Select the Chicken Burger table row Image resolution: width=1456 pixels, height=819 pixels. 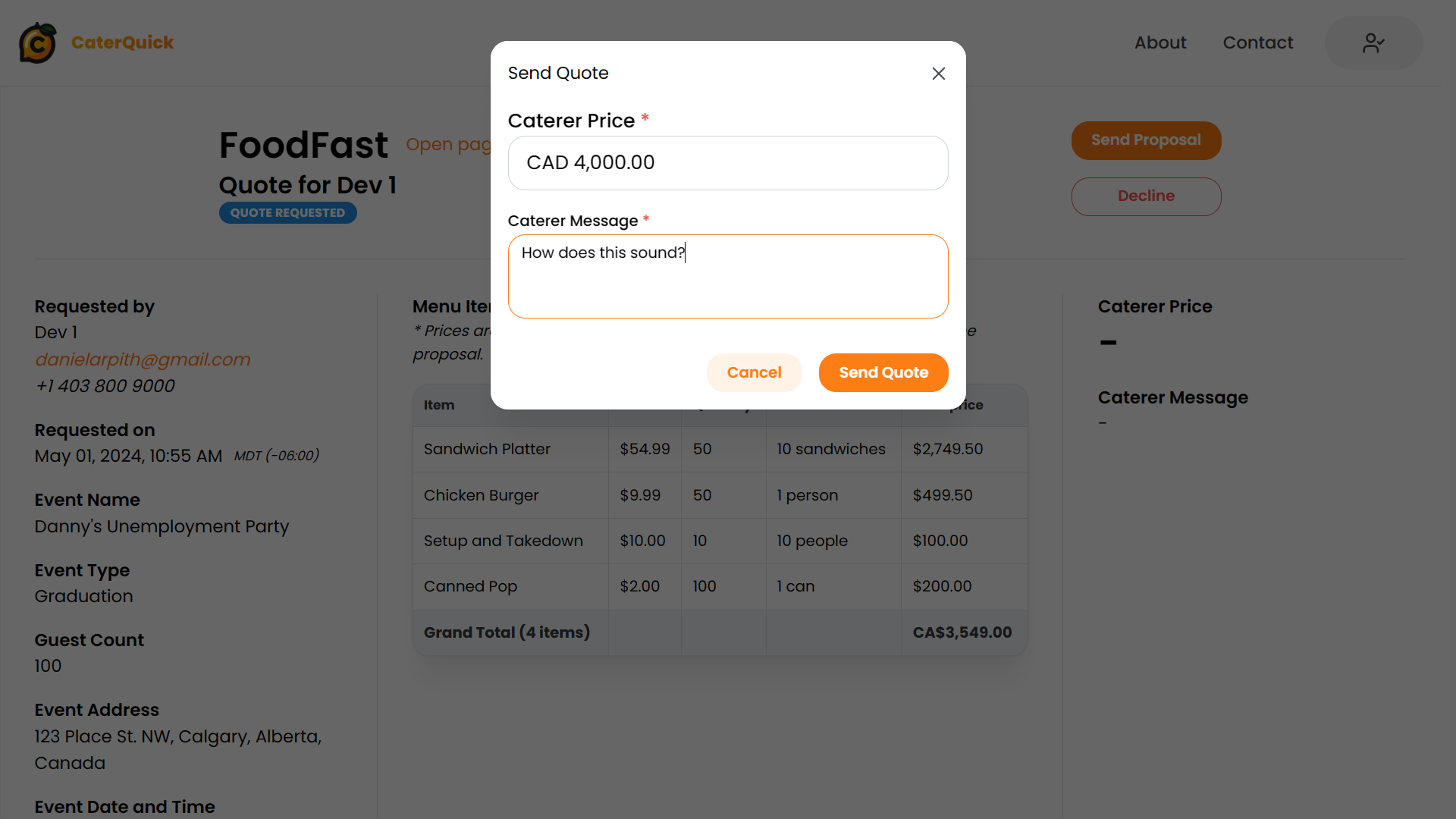point(720,495)
